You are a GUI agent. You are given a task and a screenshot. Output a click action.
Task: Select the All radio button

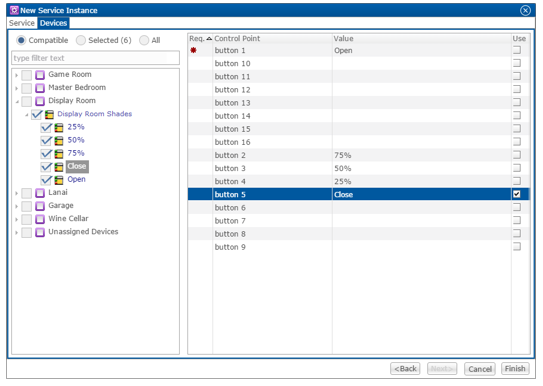coord(144,40)
